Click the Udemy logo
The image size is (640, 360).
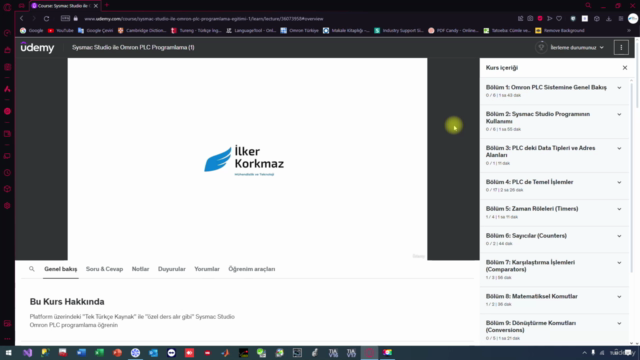coord(37,47)
